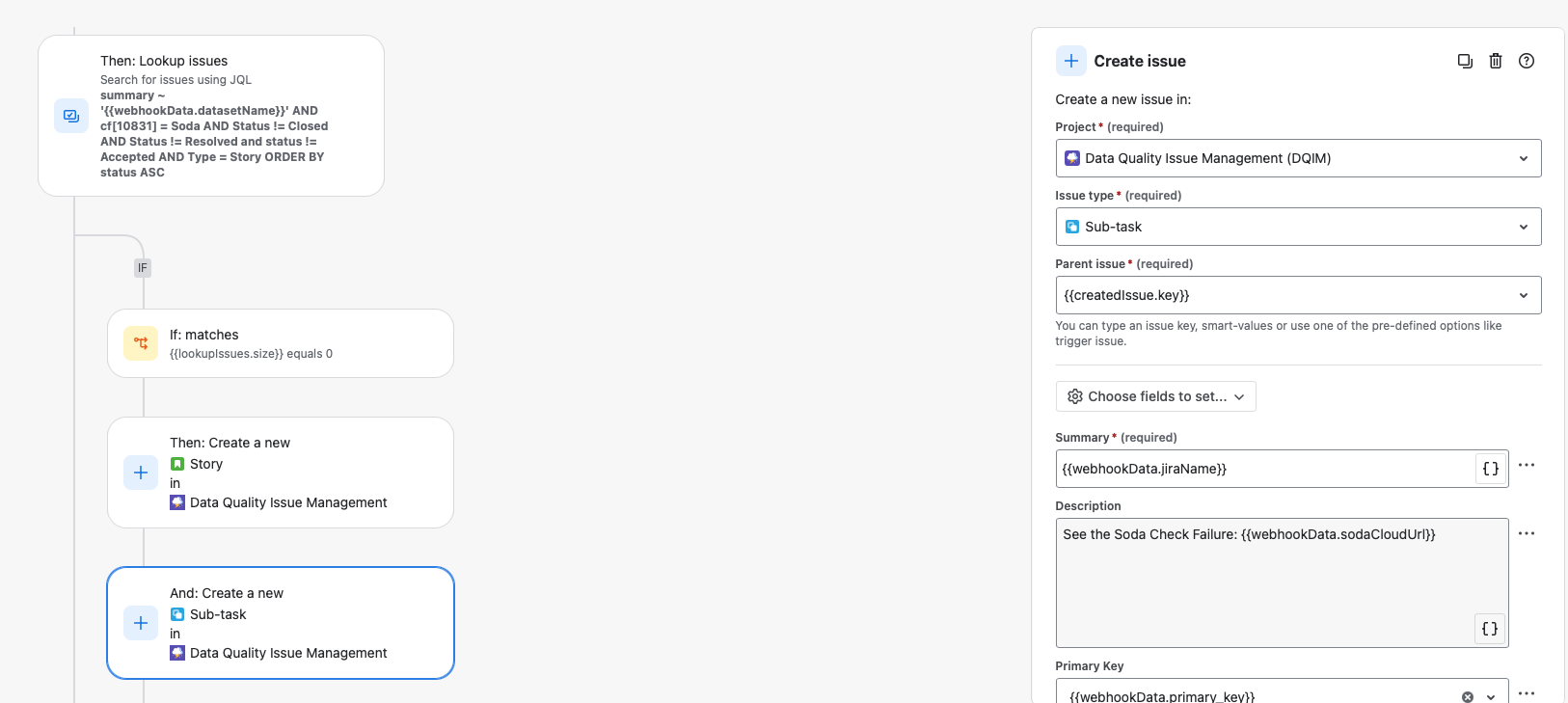This screenshot has height=703, width=1568.
Task: Expand Choose fields to set menu
Action: click(1155, 396)
